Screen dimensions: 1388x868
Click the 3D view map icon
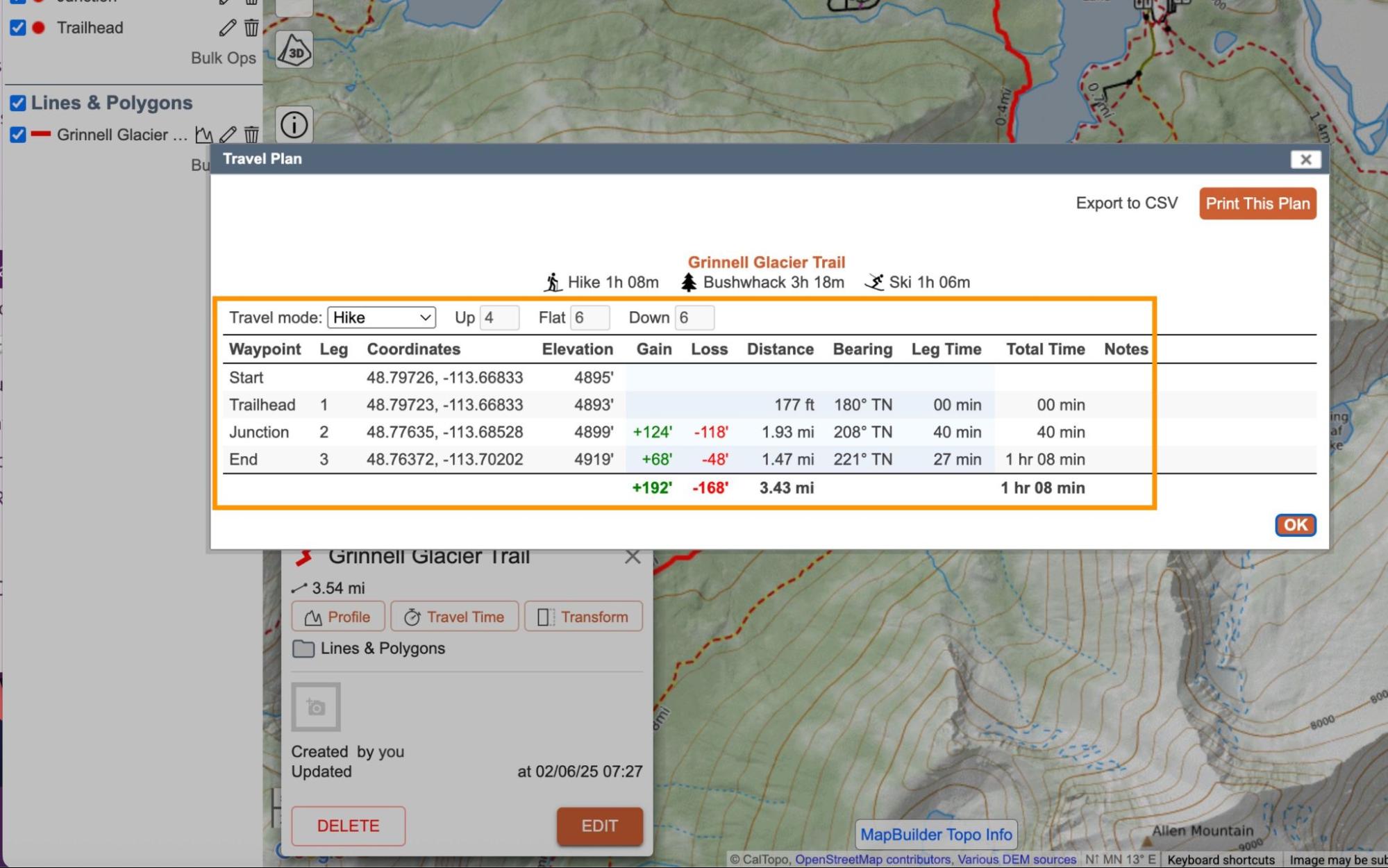(x=294, y=51)
